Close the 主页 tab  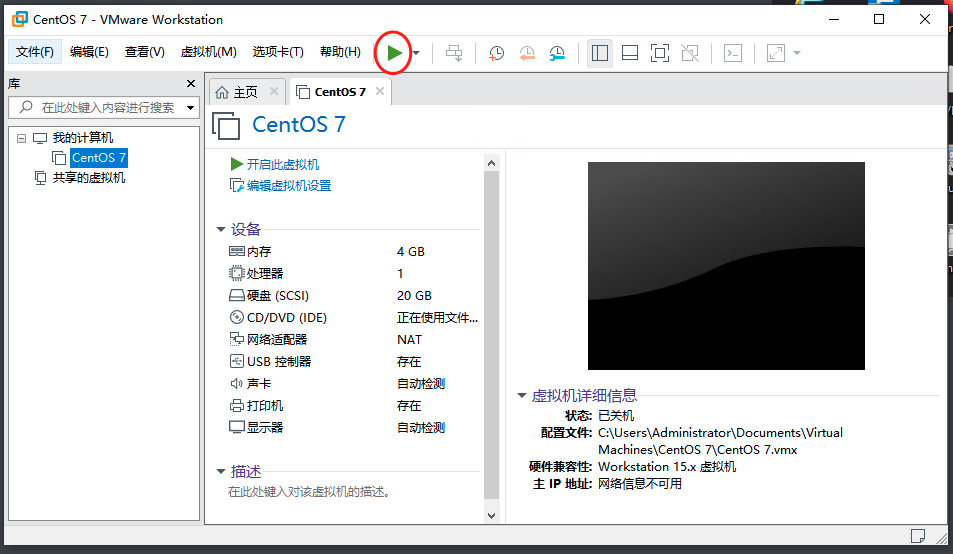pyautogui.click(x=274, y=91)
